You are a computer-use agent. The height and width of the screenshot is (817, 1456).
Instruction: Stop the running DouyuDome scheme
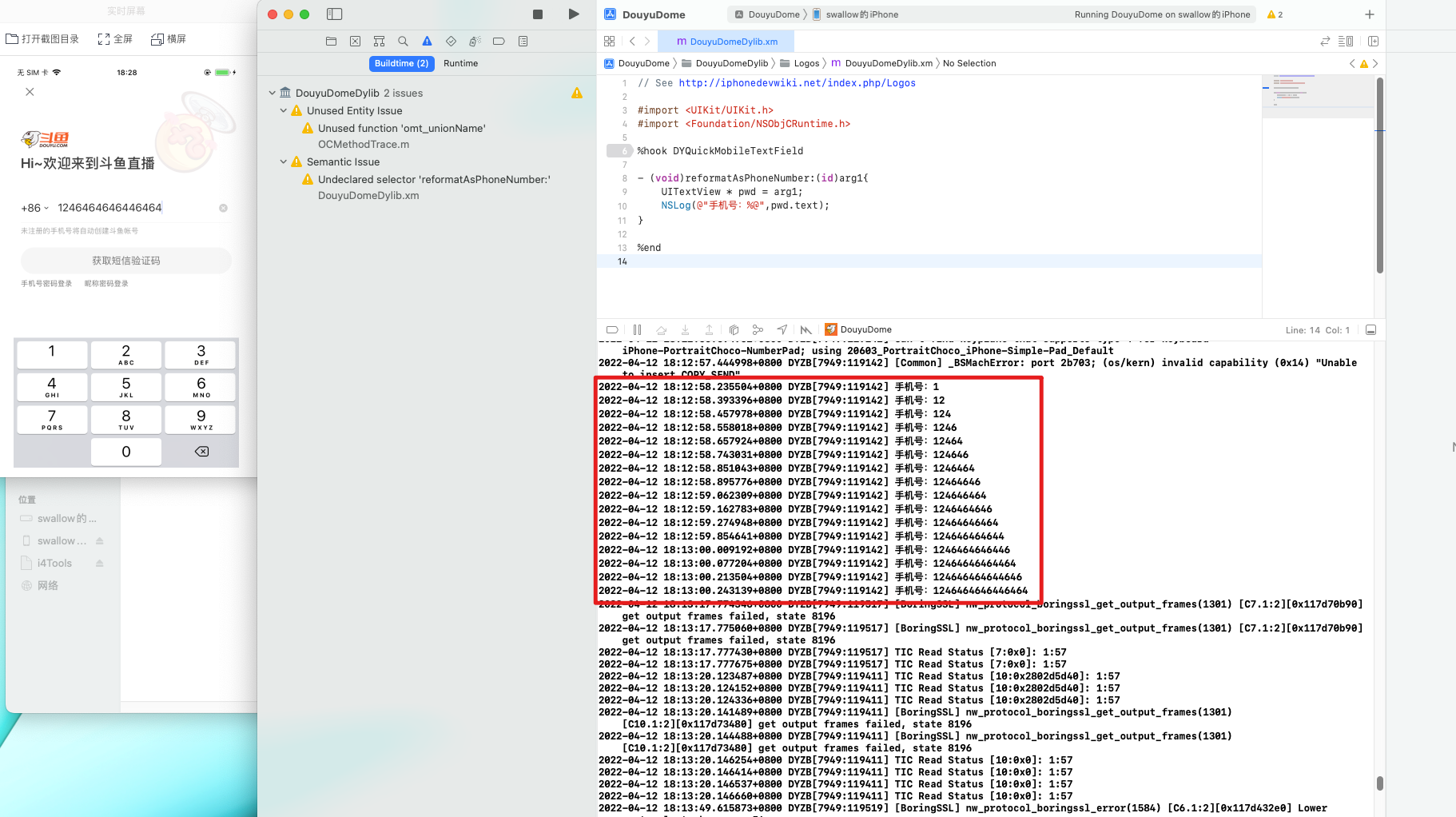(538, 14)
